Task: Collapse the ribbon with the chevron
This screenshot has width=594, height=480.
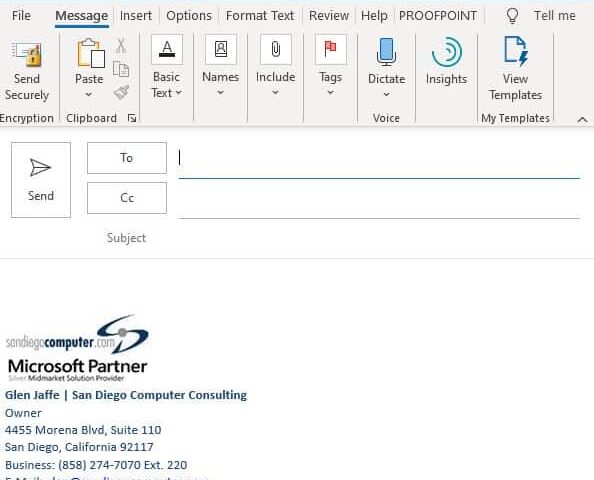Action: [x=582, y=120]
